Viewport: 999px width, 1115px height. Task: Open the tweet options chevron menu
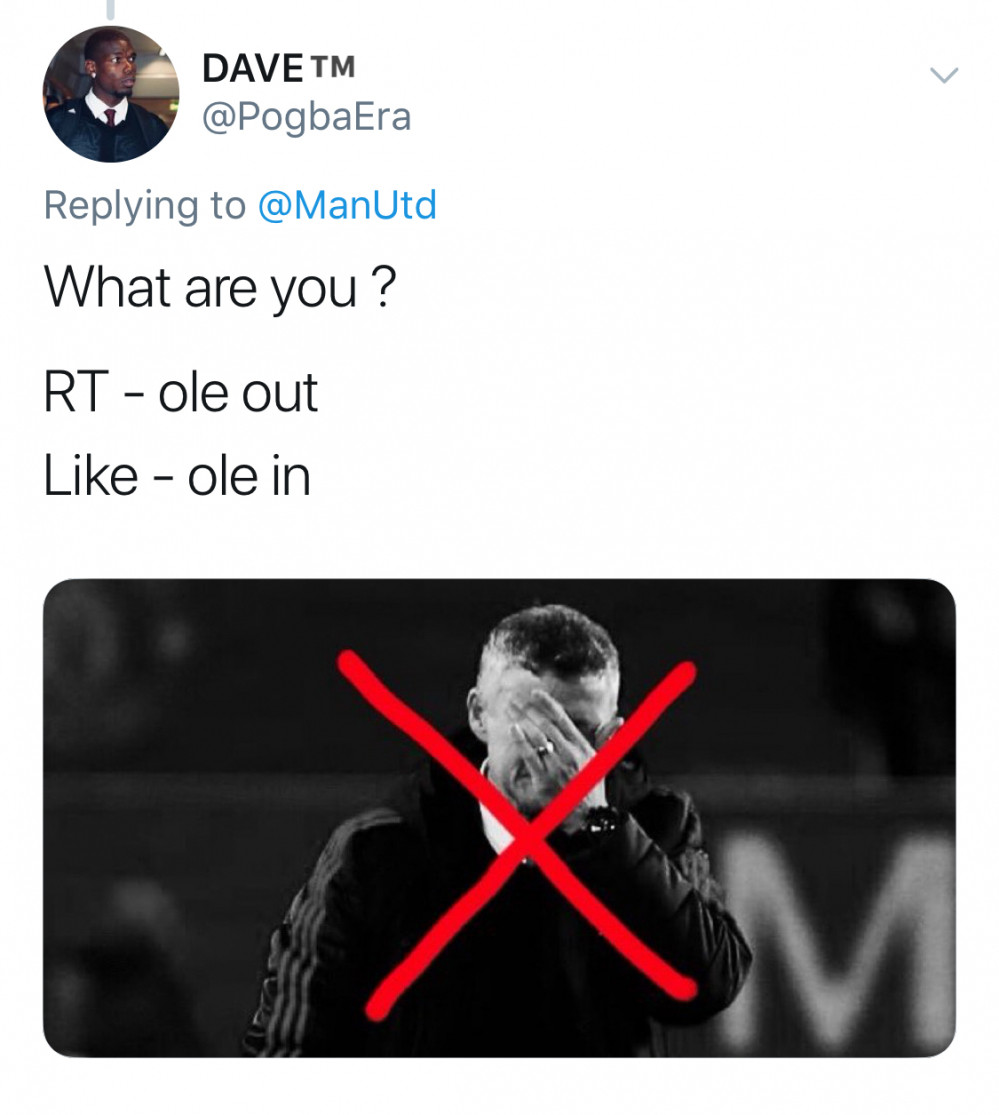pyautogui.click(x=944, y=75)
